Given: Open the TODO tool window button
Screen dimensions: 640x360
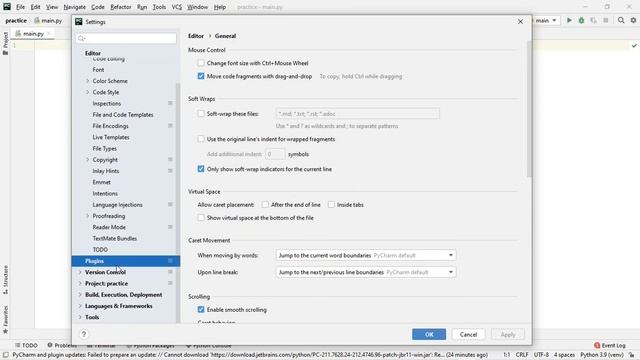Looking at the screenshot, I should 26,345.
